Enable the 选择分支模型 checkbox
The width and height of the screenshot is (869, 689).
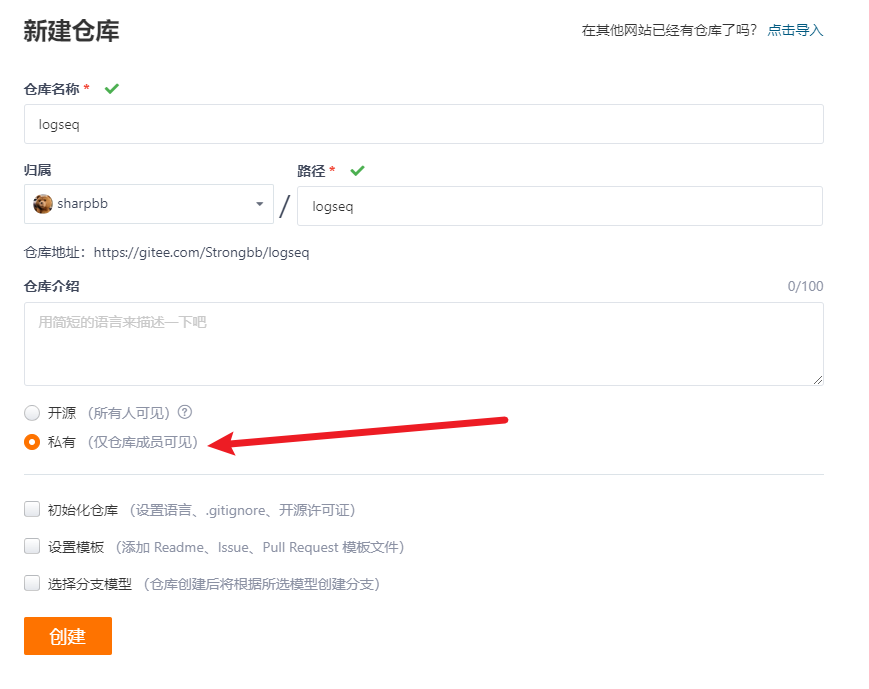click(x=32, y=583)
